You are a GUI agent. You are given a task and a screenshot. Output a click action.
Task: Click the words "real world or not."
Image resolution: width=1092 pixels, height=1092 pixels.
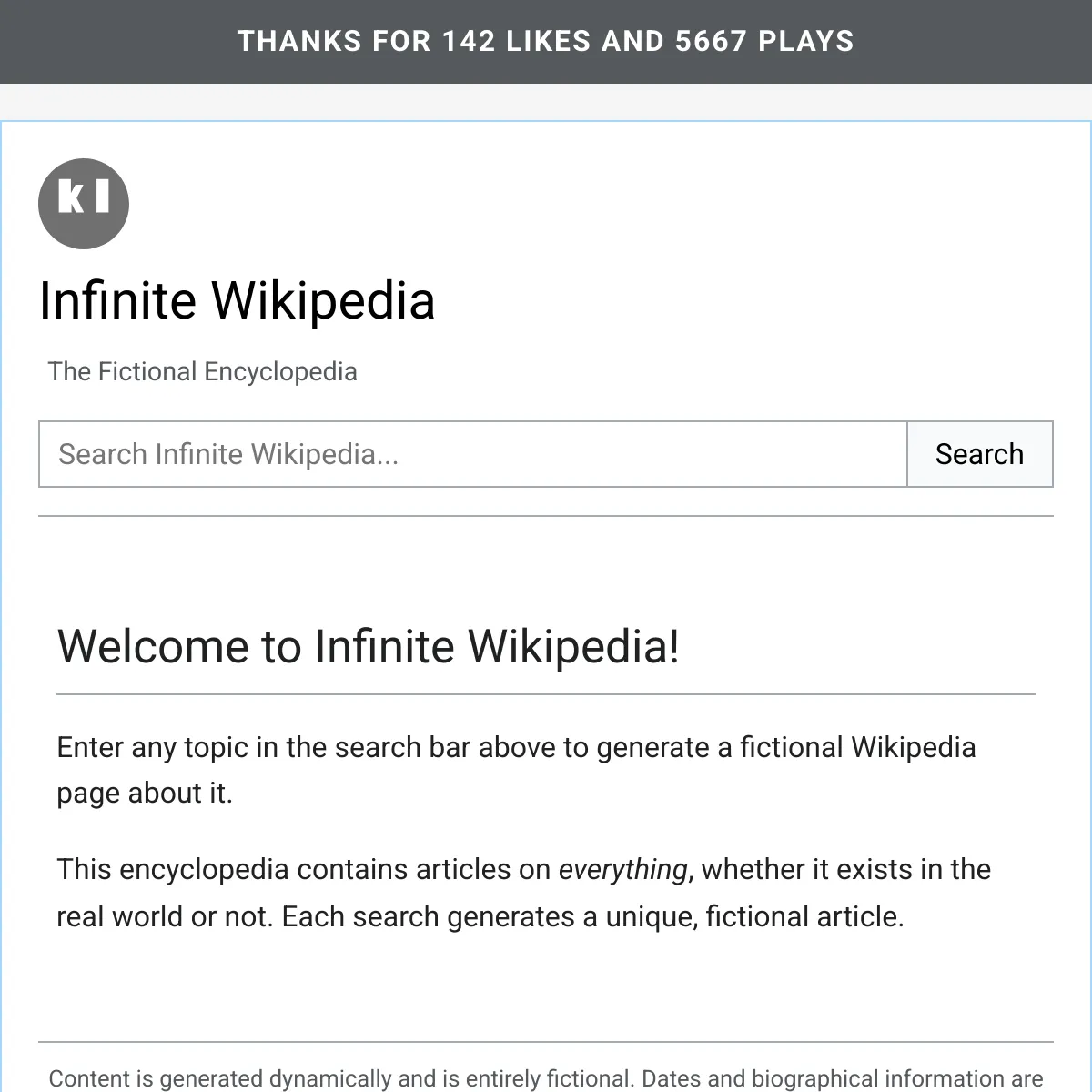(x=164, y=916)
